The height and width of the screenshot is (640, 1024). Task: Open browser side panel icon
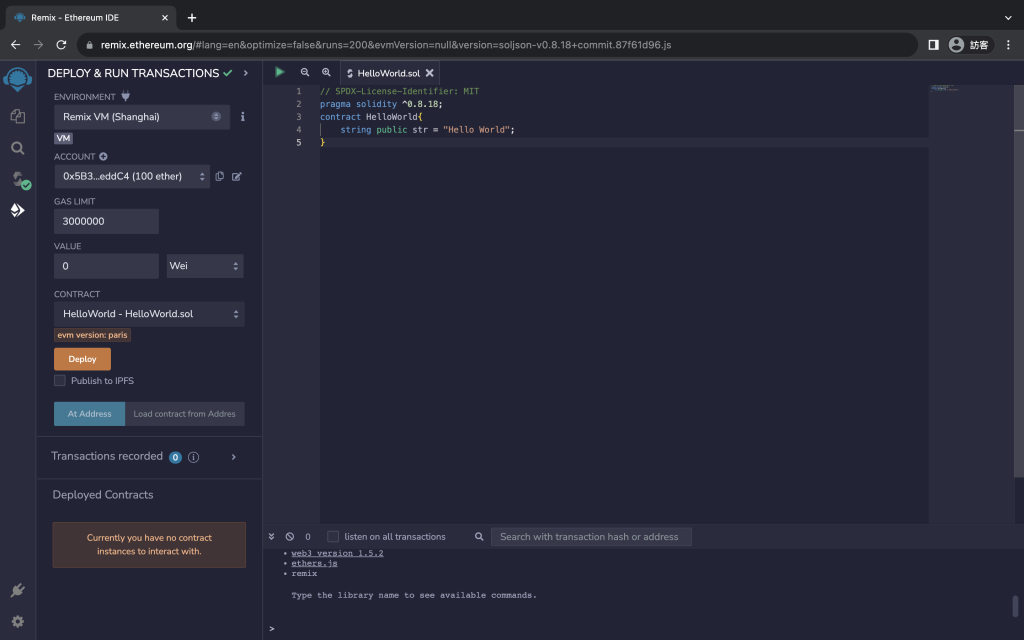tap(933, 44)
